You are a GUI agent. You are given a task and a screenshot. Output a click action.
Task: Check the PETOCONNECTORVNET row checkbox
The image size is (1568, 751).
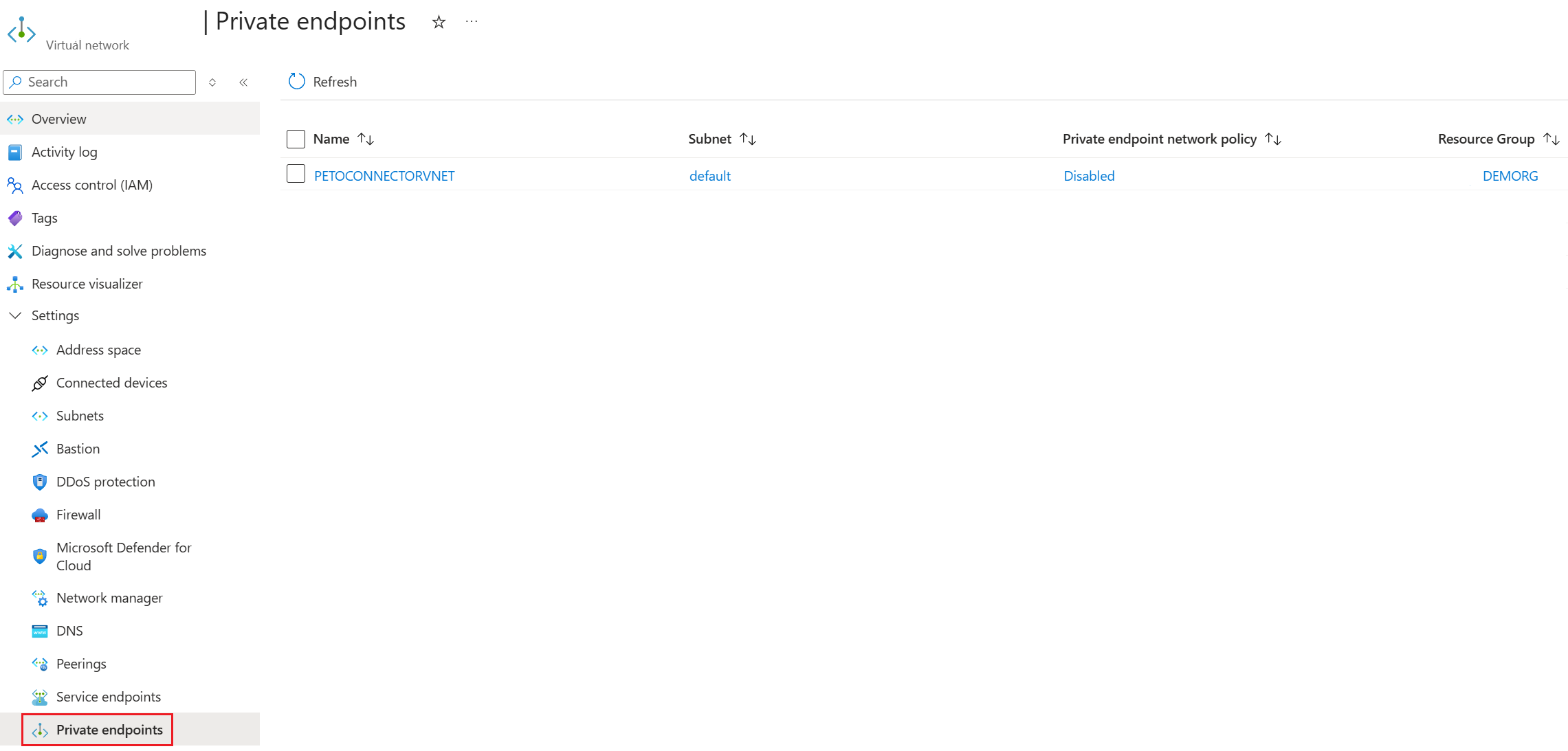296,175
